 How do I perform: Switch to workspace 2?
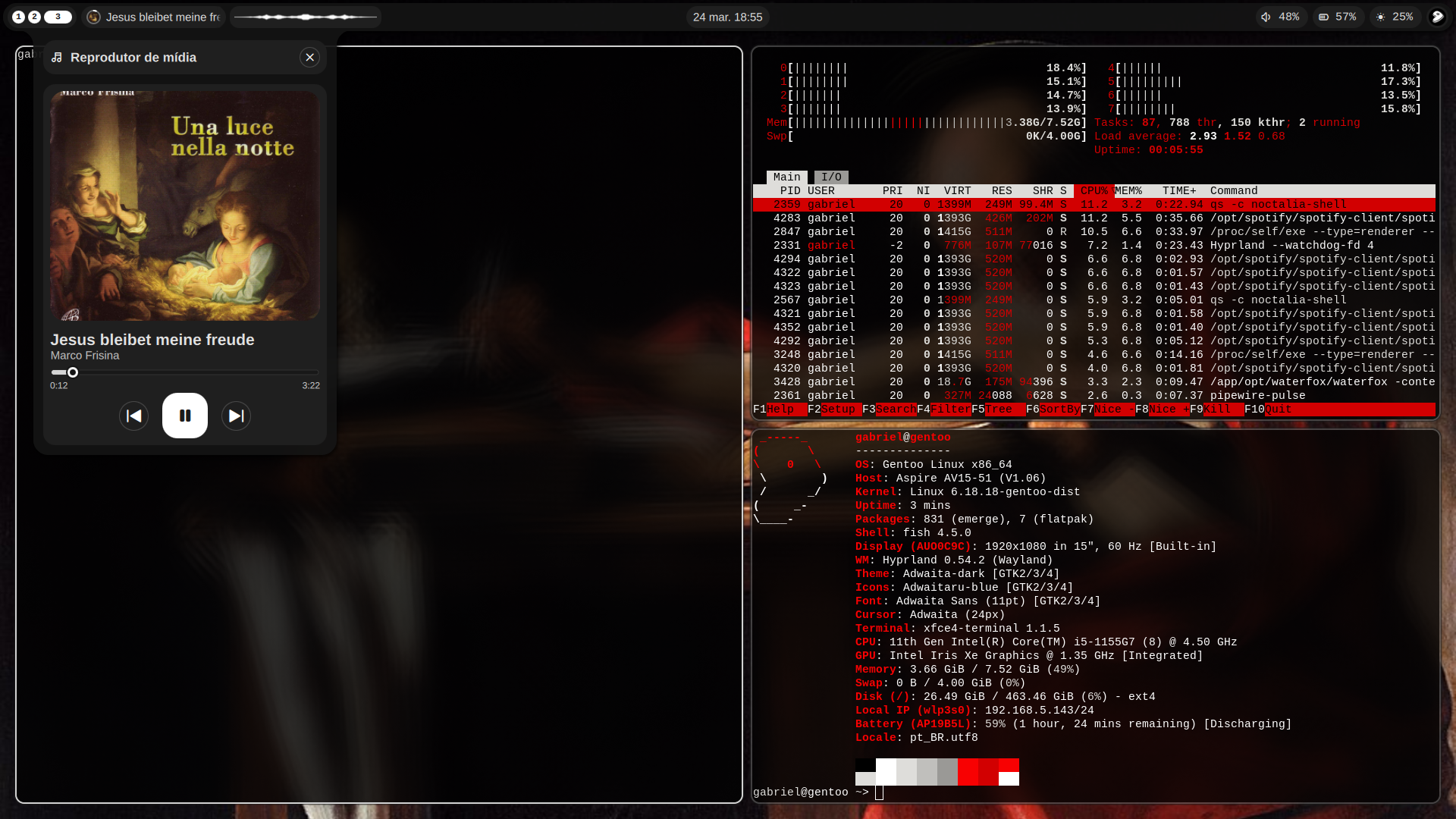click(x=35, y=17)
